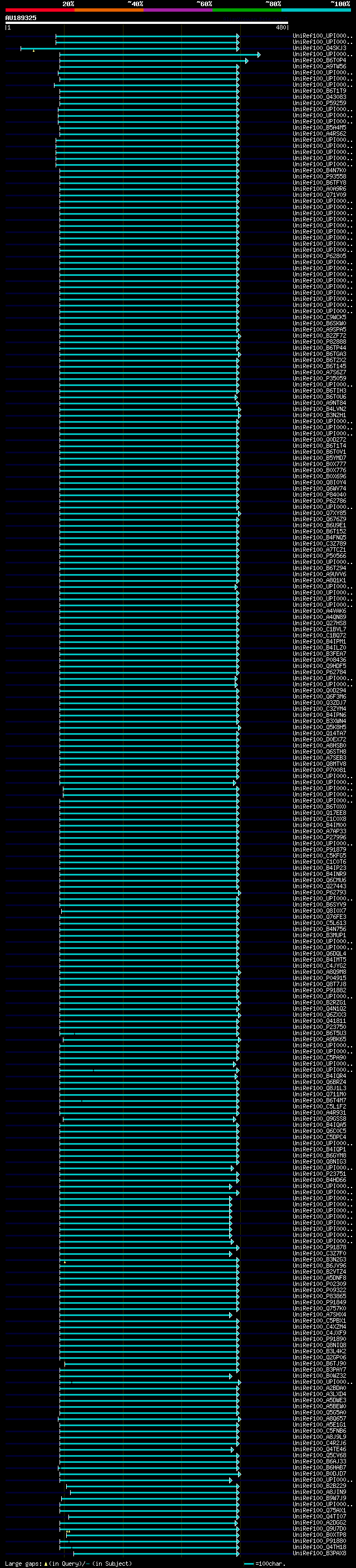
Task: Select the query name AU189325
Action: click(21, 18)
